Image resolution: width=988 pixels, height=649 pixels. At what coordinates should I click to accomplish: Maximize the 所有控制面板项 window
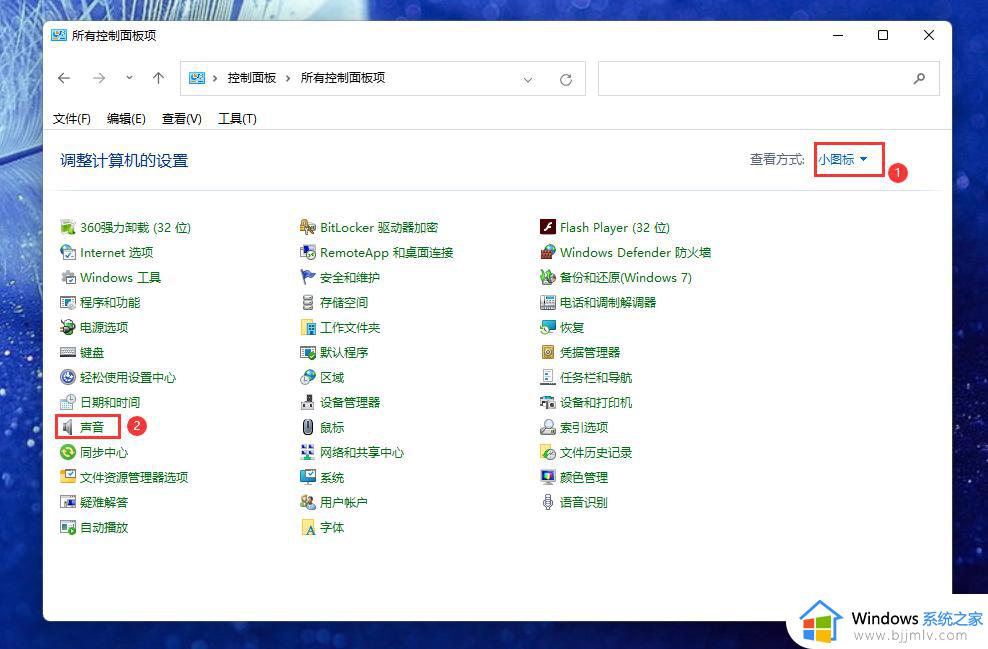coord(883,35)
